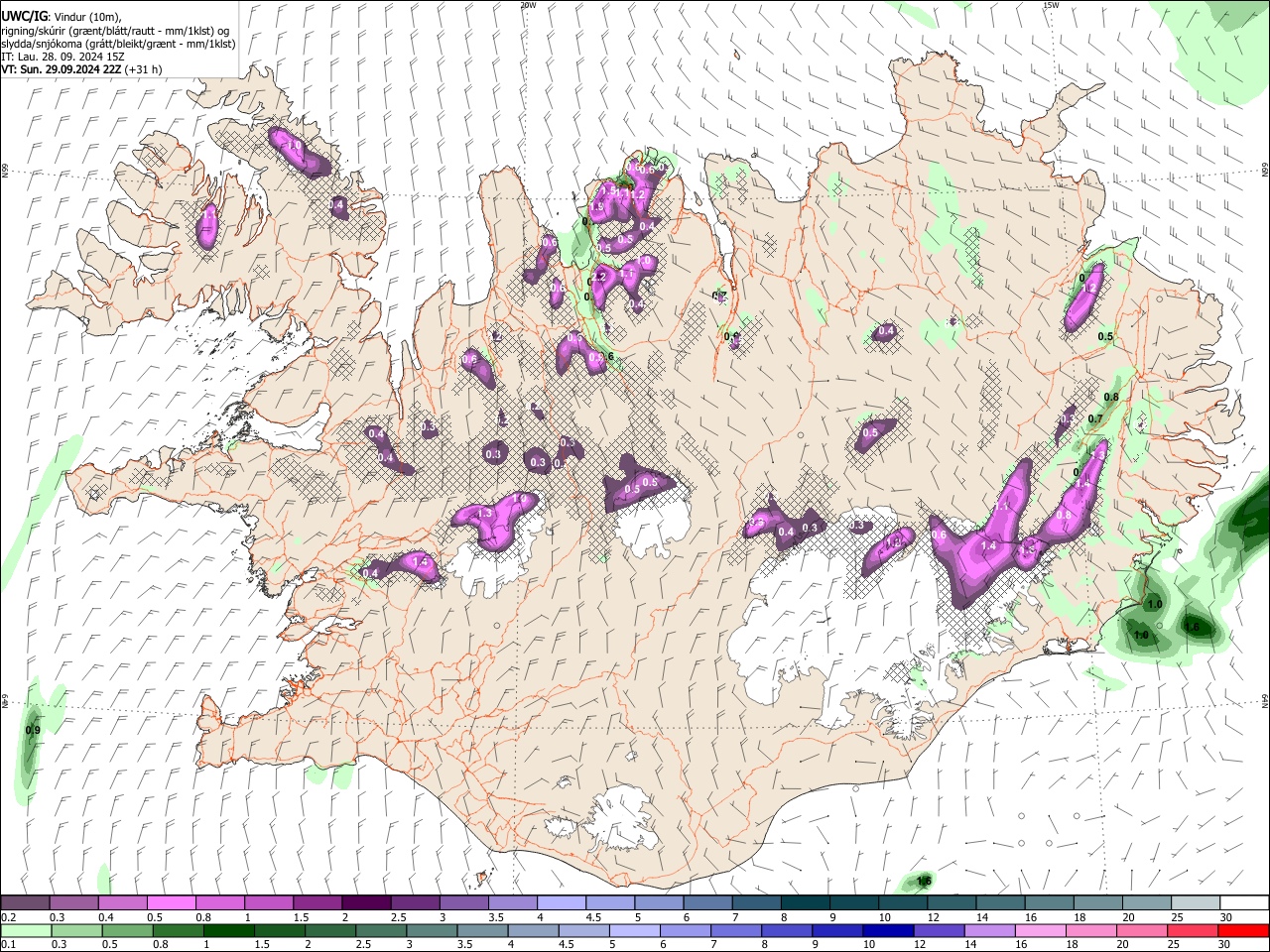
Task: Click the lower scale pink swatch between 16 and 18
Action: 1040,930
